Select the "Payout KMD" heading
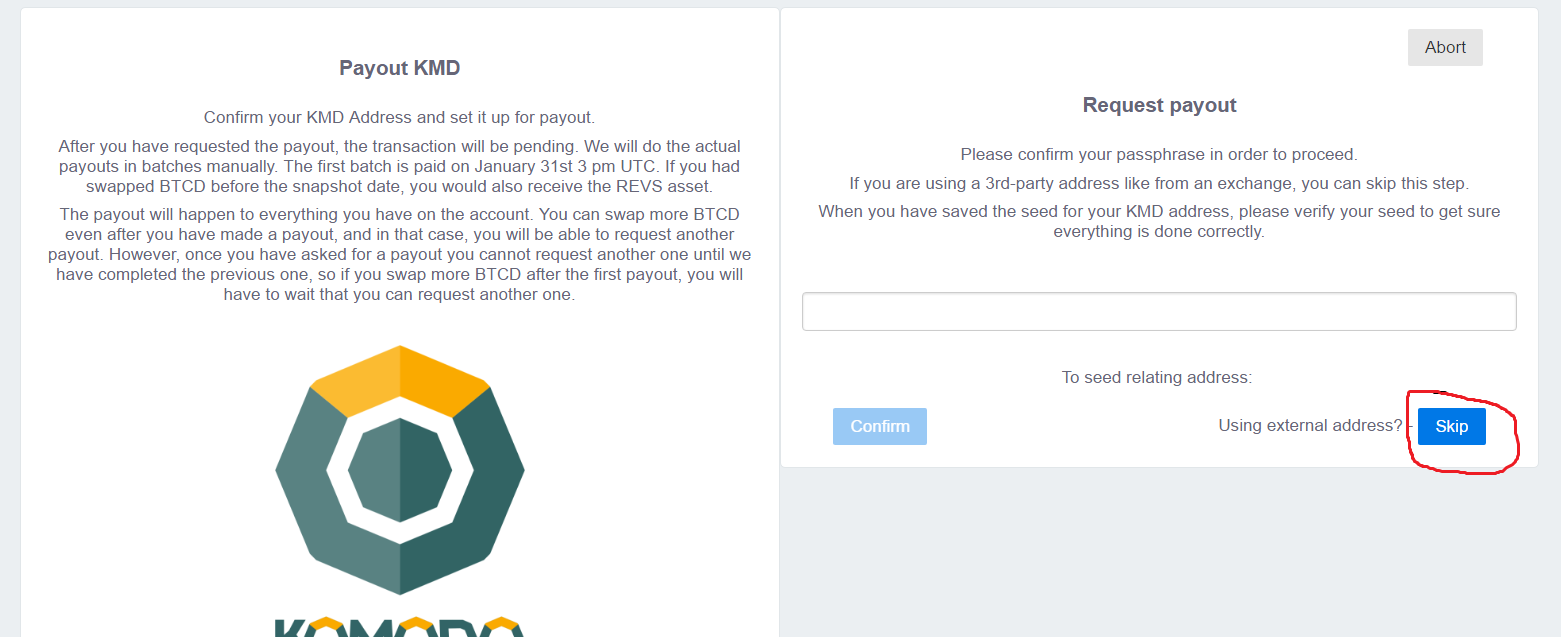The width and height of the screenshot is (1561, 637). (x=400, y=68)
